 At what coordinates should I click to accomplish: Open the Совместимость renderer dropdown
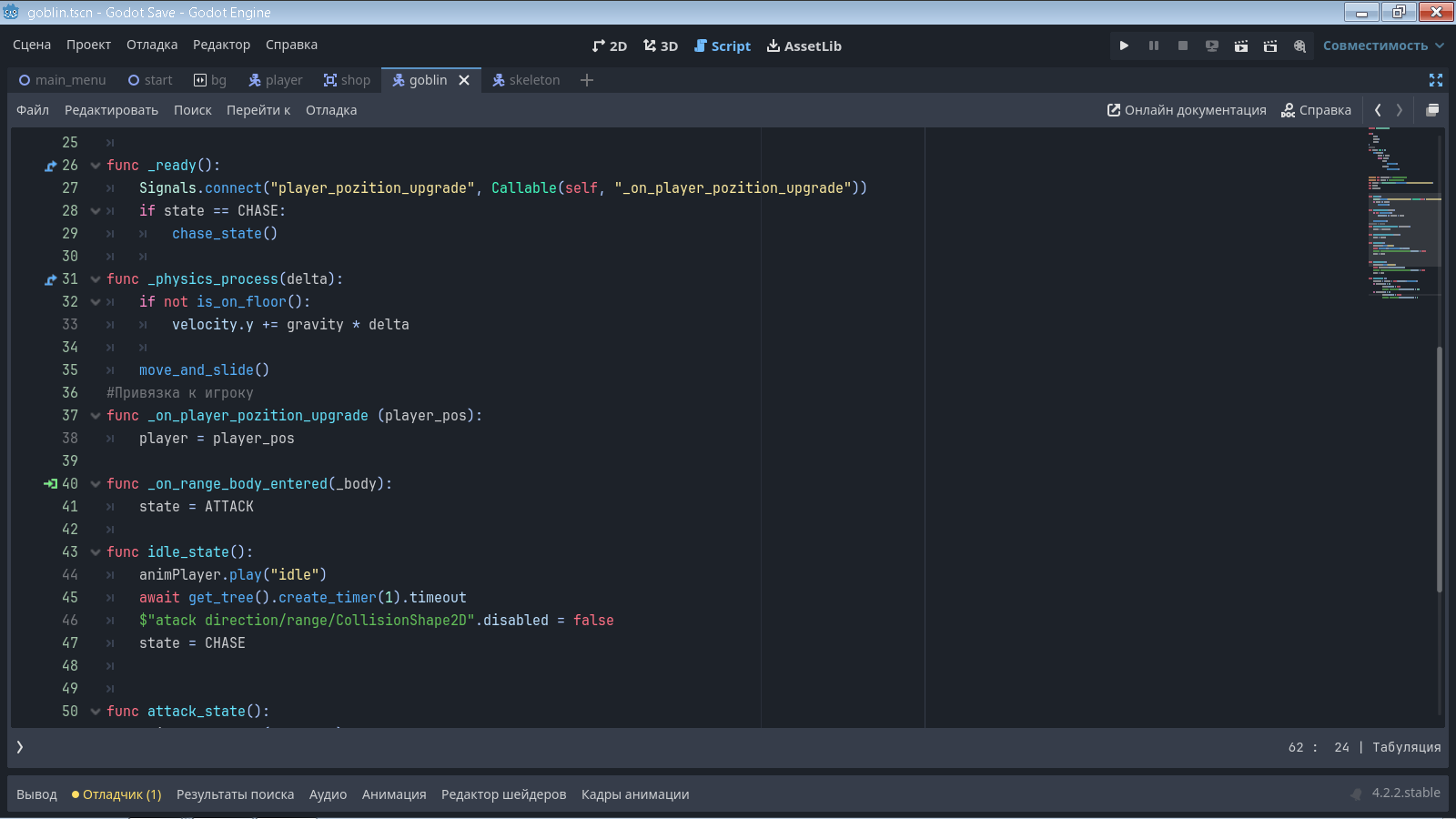[x=1383, y=45]
